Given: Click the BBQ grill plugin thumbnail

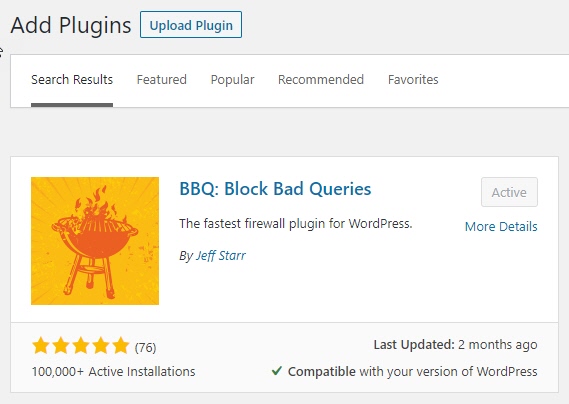Looking at the screenshot, I should (95, 241).
